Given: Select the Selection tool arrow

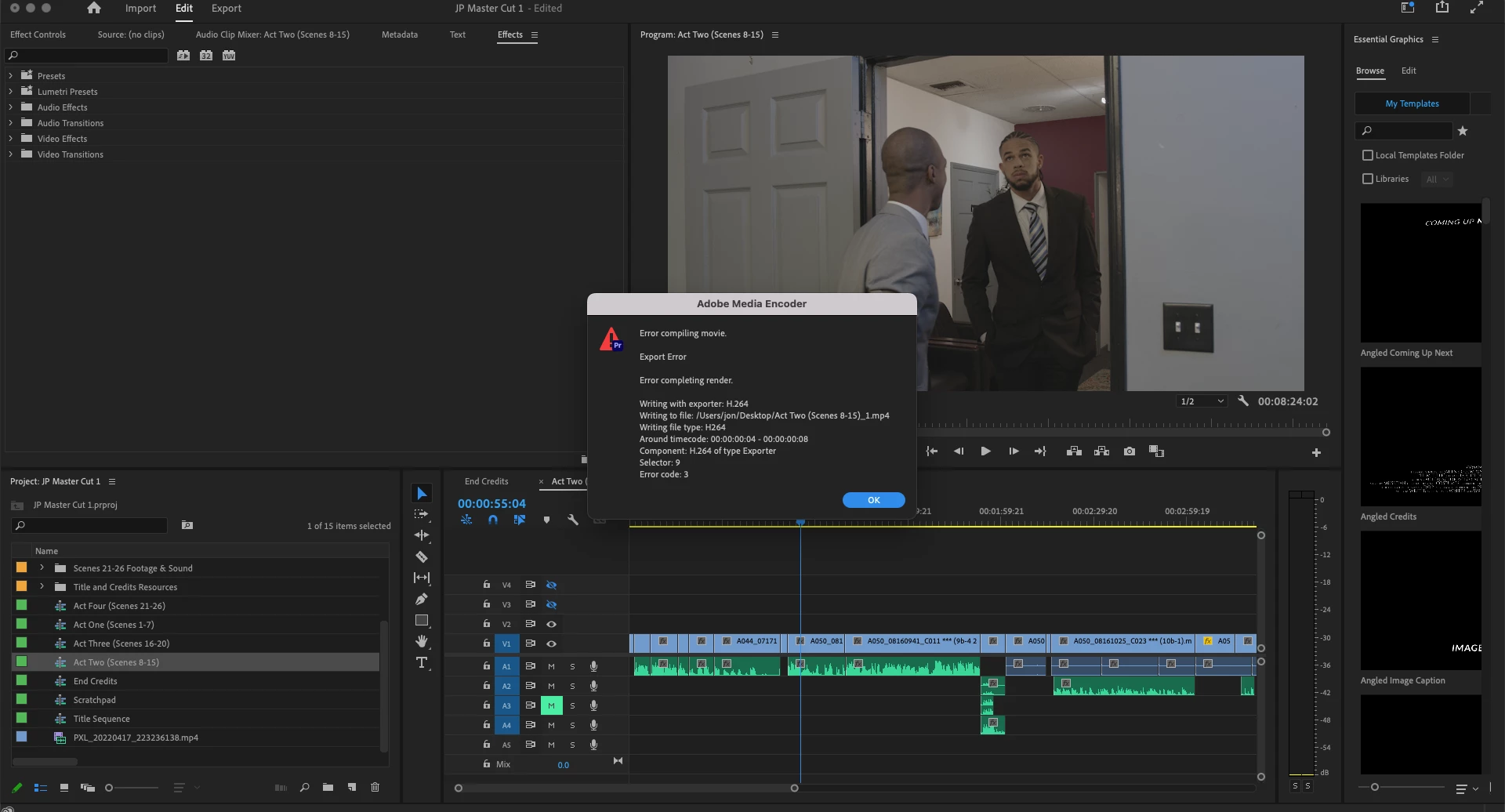Looking at the screenshot, I should pos(422,493).
